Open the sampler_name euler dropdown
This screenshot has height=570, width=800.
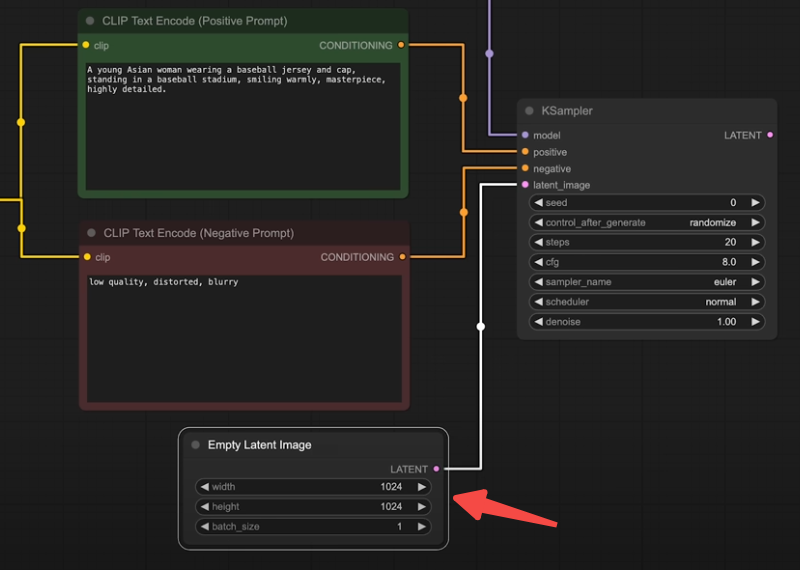pos(646,282)
